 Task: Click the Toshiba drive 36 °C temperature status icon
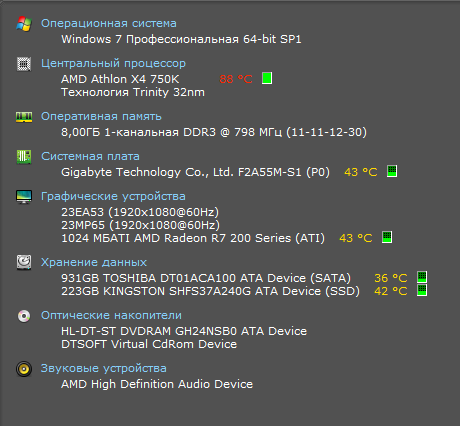coord(422,277)
